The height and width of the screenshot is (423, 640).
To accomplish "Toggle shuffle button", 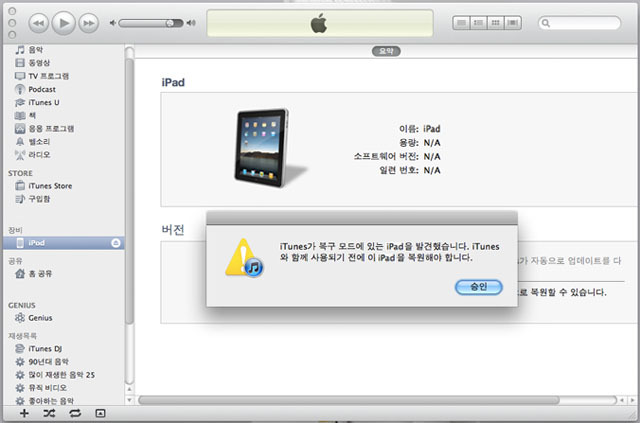I will pos(49,413).
